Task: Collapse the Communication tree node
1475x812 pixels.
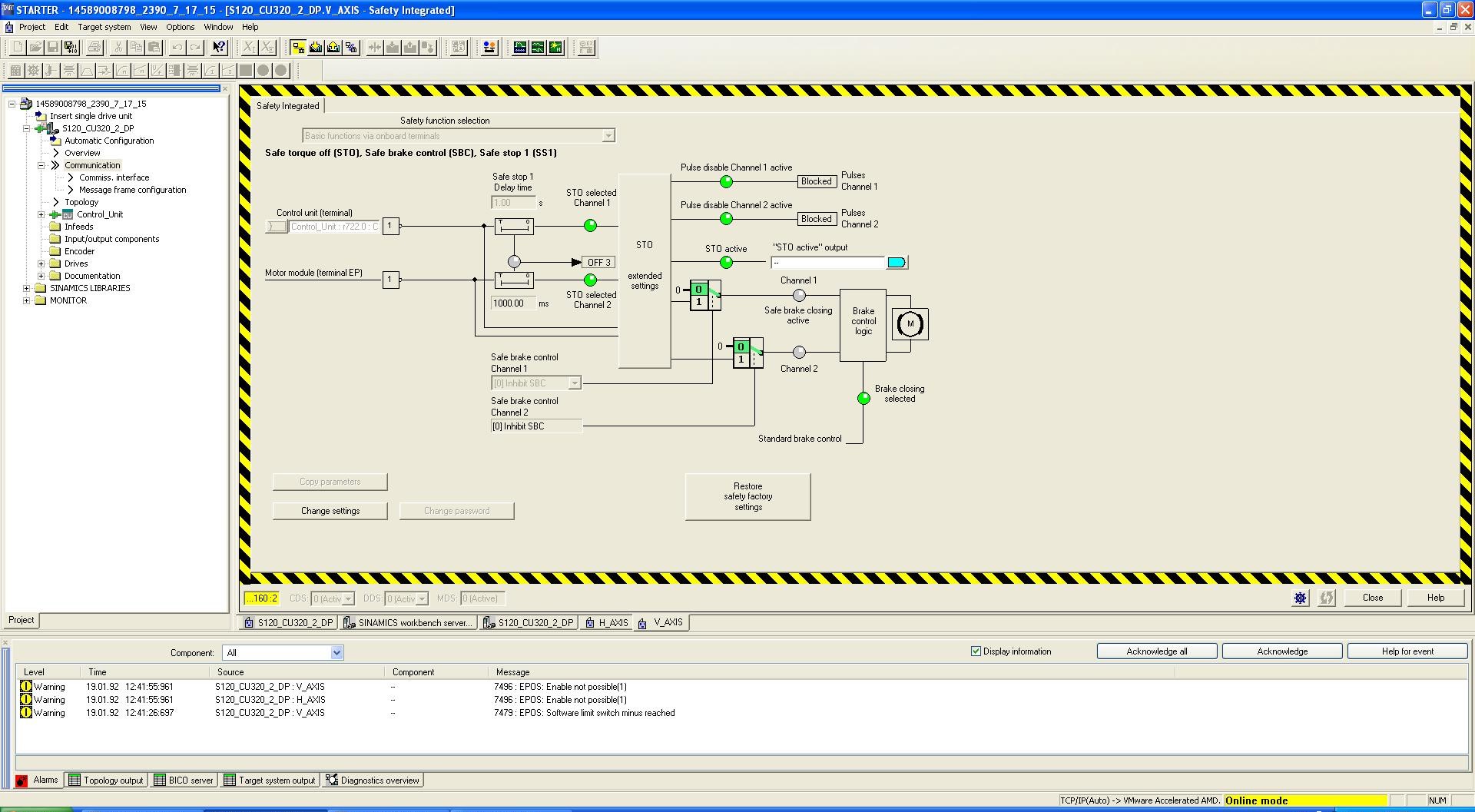Action: point(41,165)
